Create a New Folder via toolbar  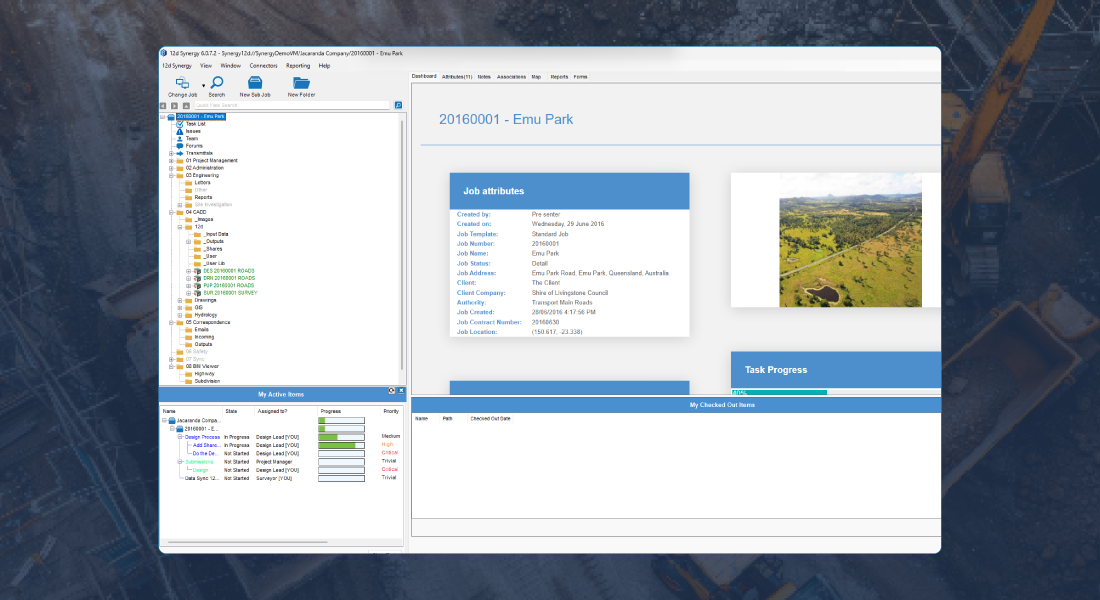pos(301,83)
